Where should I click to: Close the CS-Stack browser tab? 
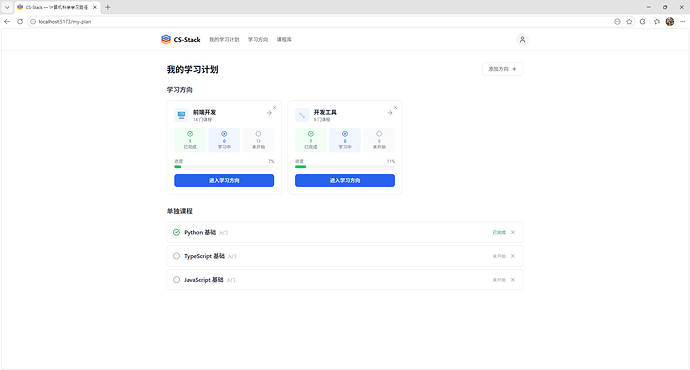point(95,7)
